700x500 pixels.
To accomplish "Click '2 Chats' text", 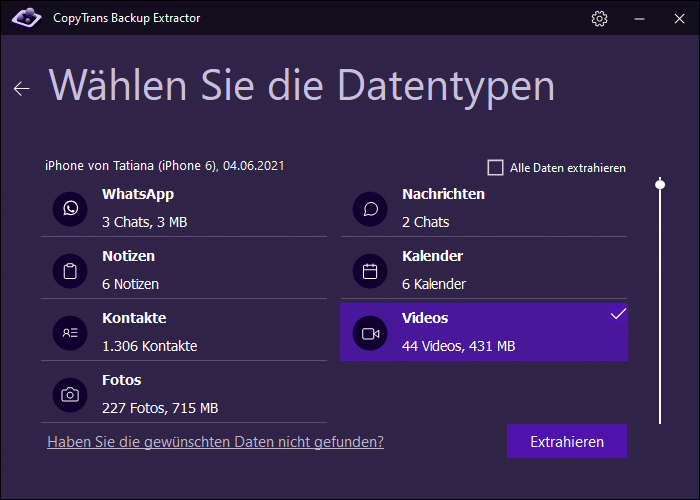I will (425, 222).
